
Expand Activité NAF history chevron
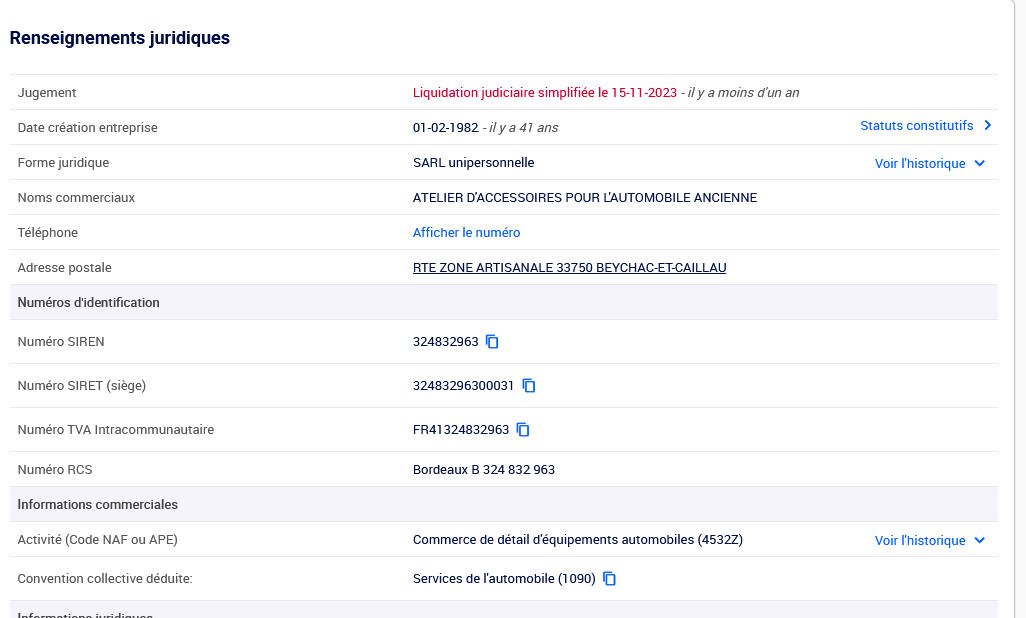tap(980, 540)
